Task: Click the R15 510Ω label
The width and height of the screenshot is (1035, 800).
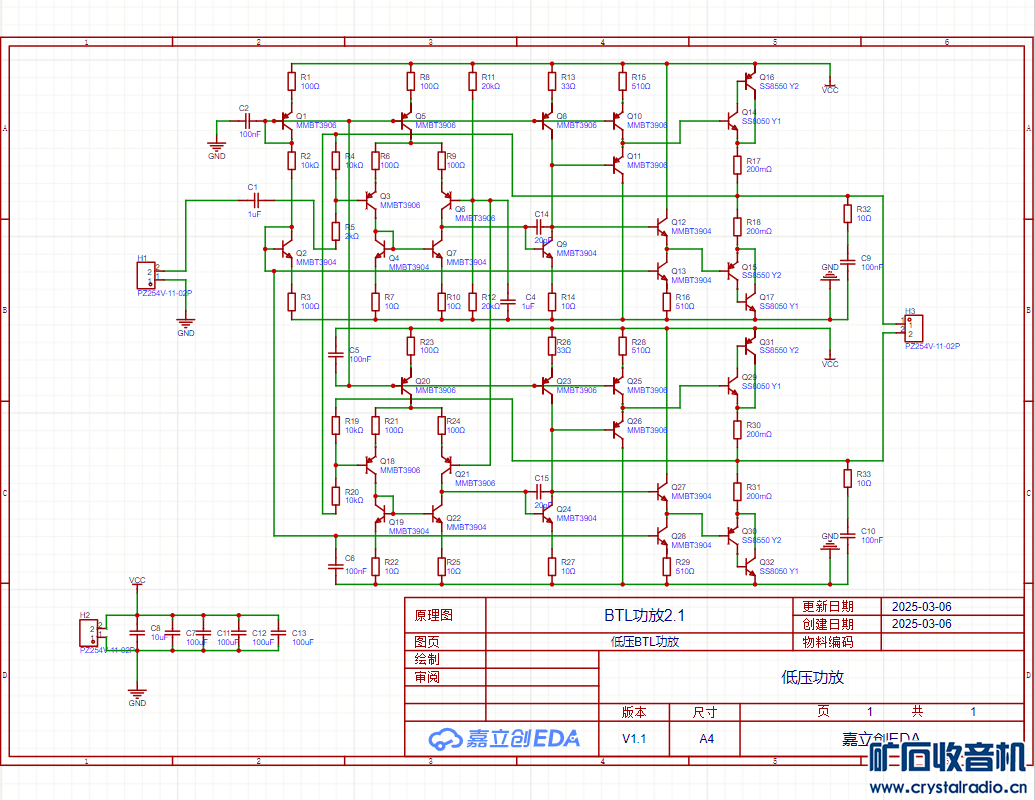Action: (640, 82)
